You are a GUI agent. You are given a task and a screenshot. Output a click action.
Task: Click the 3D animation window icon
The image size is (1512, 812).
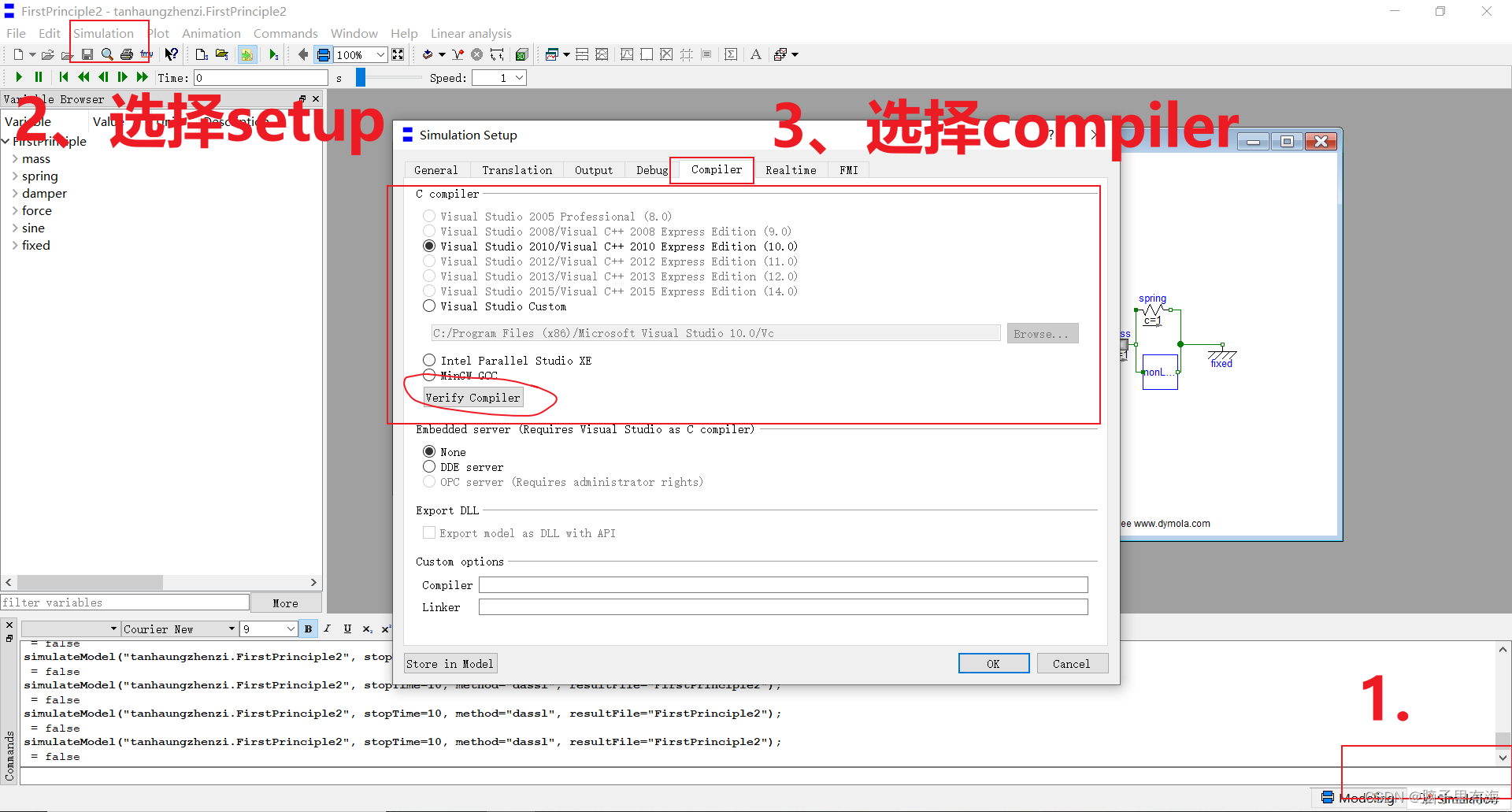coord(521,54)
